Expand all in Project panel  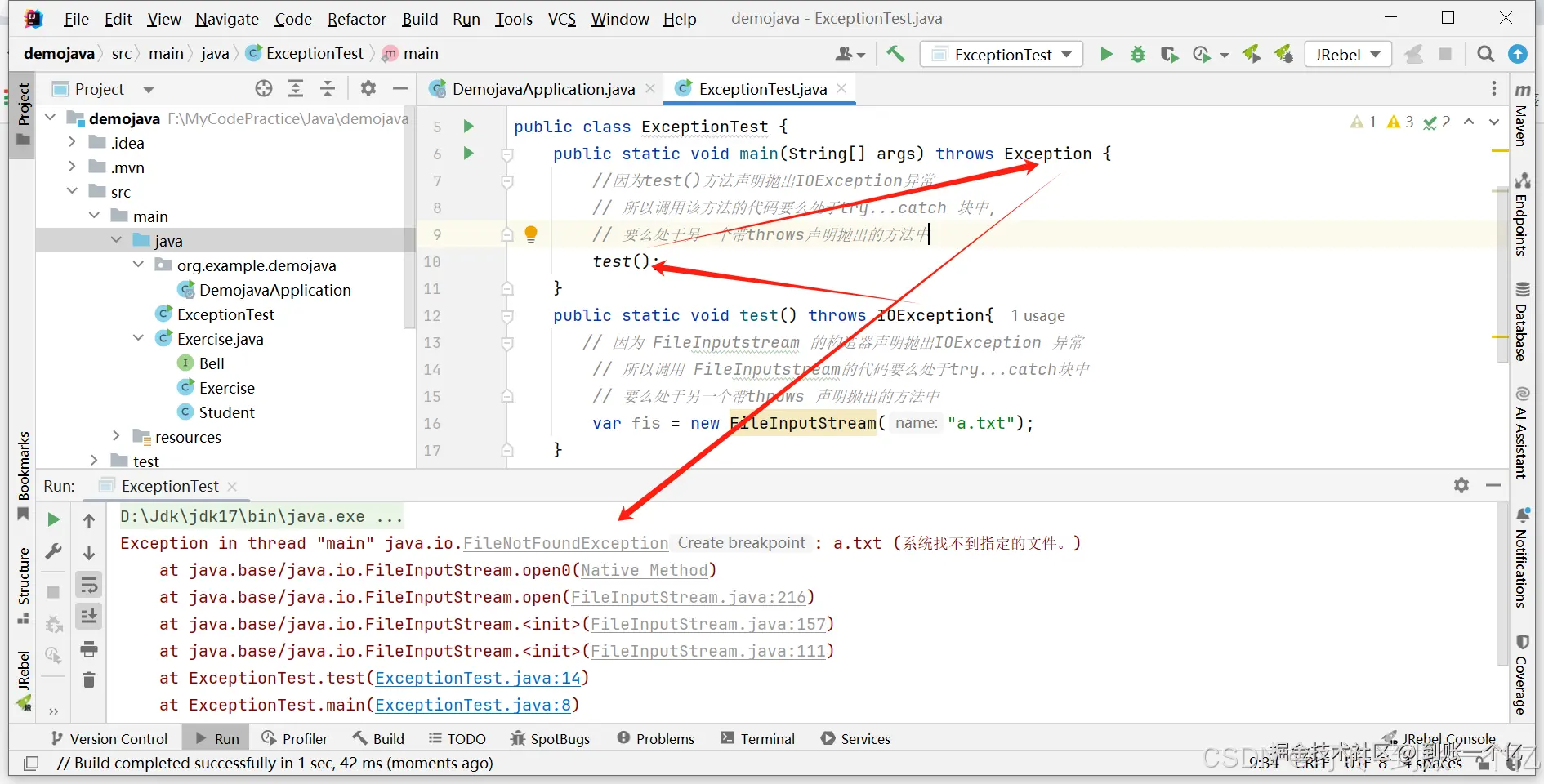click(296, 88)
